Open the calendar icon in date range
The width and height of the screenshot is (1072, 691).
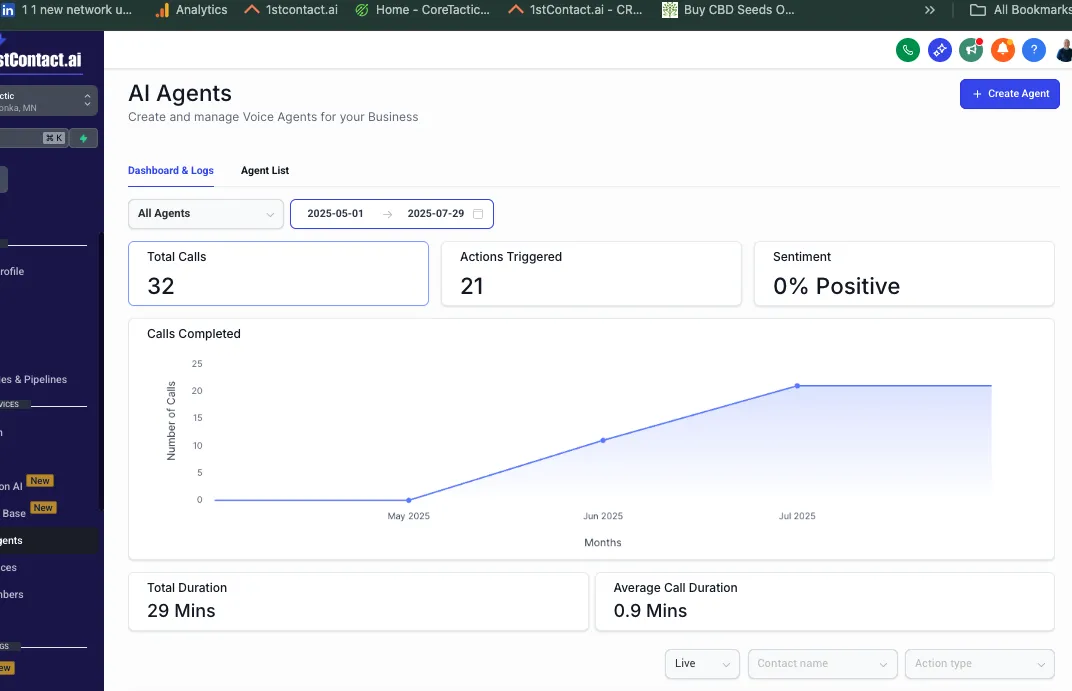coord(478,214)
